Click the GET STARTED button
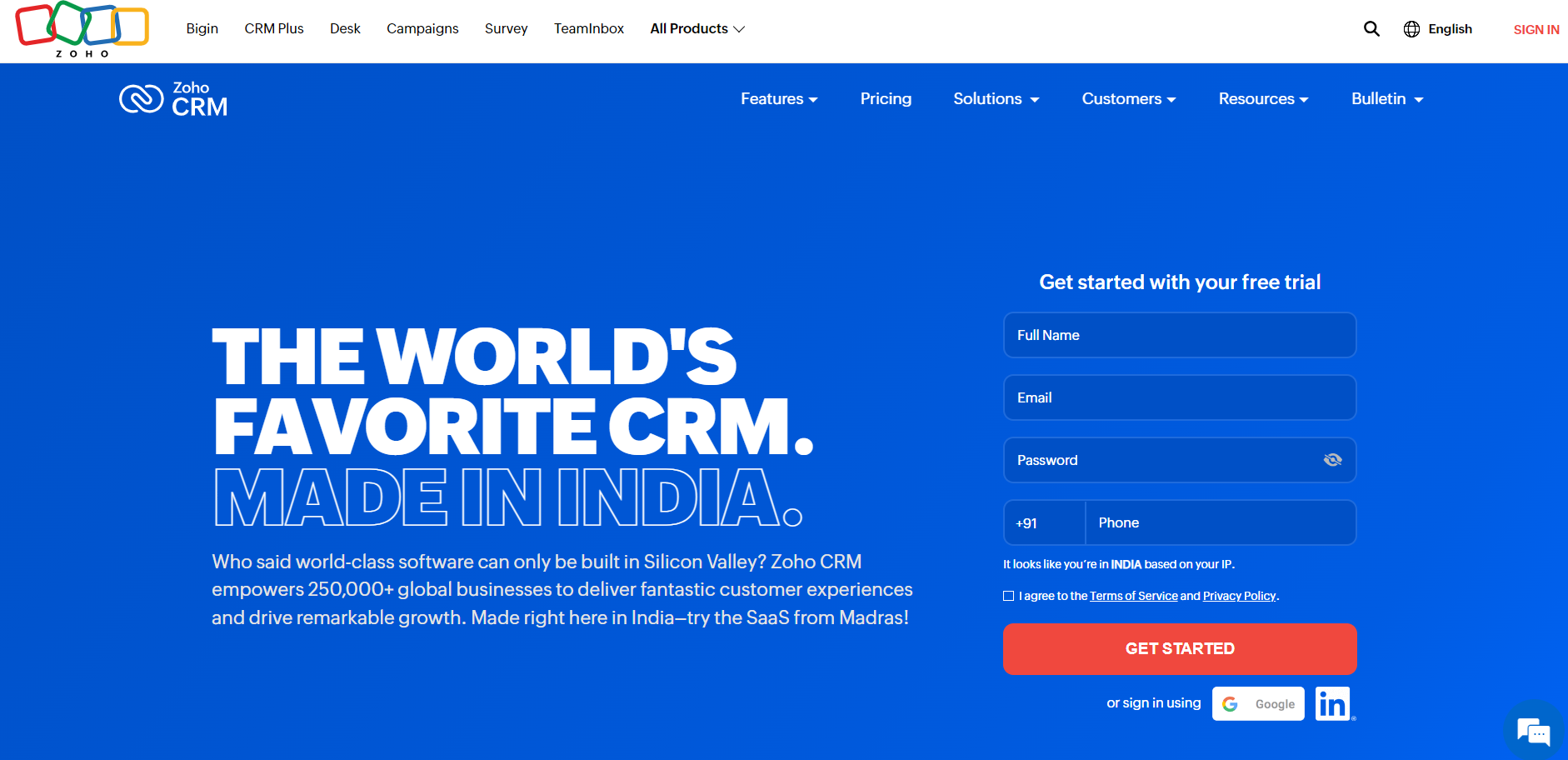The height and width of the screenshot is (760, 1568). coord(1180,649)
